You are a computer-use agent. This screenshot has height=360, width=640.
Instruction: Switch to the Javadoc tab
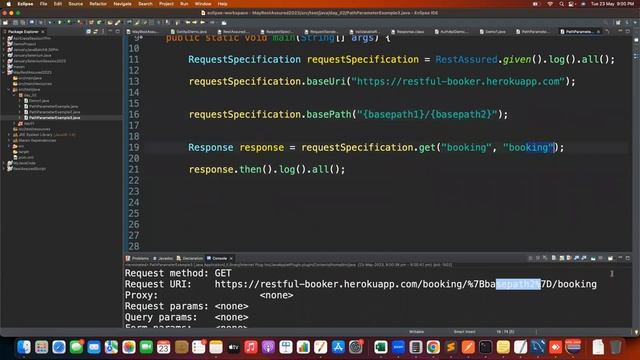[163, 258]
